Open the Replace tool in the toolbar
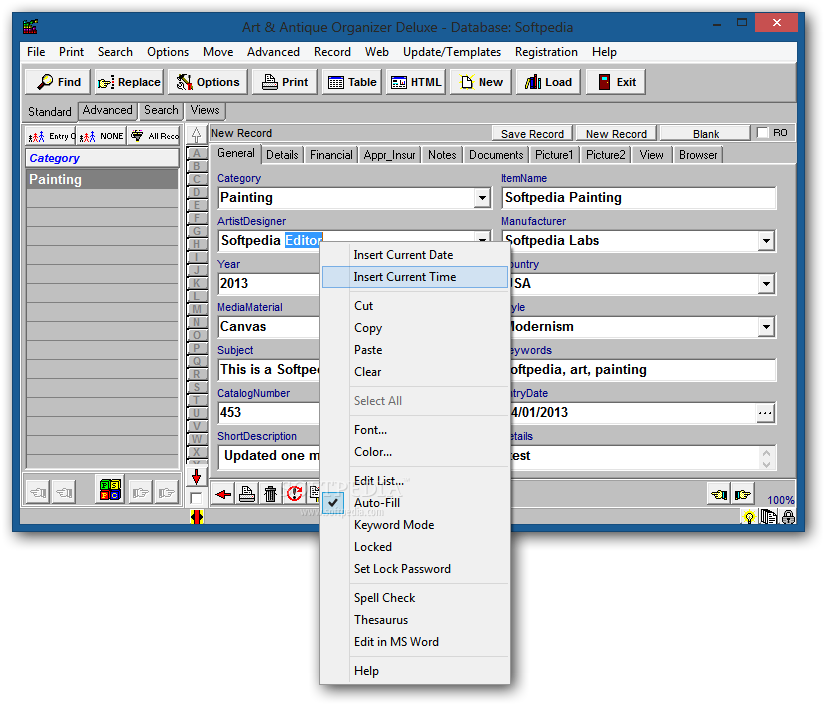The width and height of the screenshot is (825, 705). tap(129, 82)
